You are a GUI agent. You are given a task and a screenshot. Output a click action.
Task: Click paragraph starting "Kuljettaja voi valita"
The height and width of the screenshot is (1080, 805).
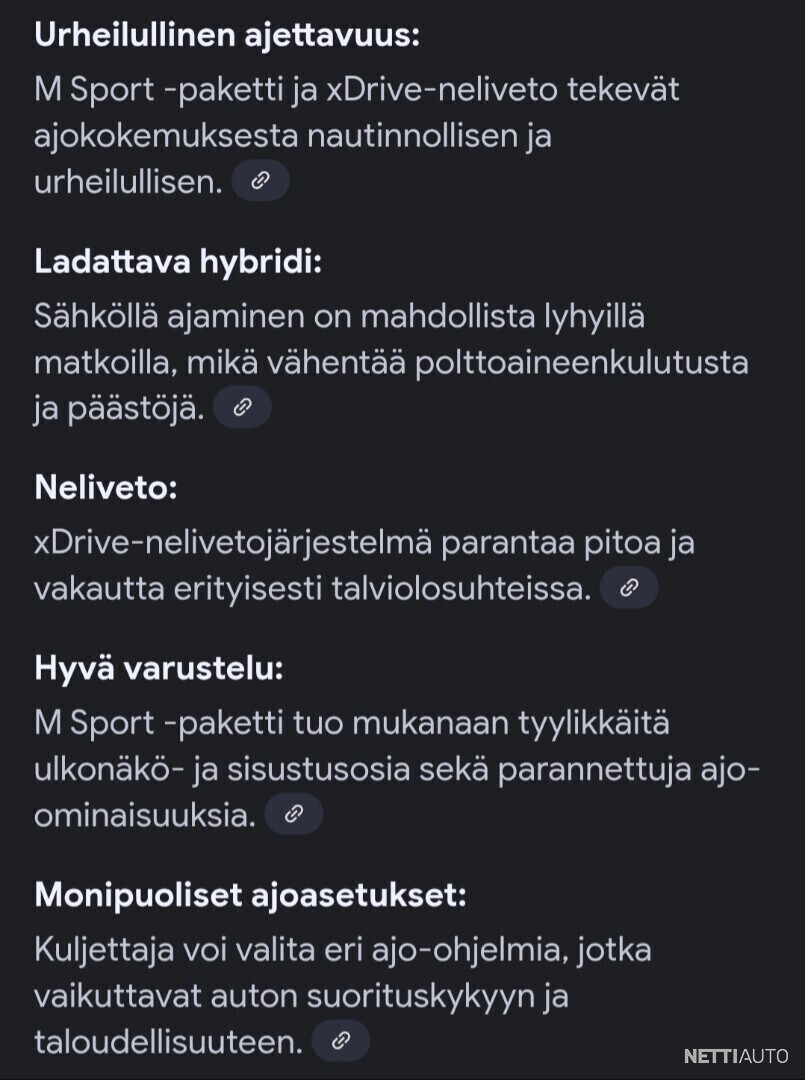(x=343, y=995)
